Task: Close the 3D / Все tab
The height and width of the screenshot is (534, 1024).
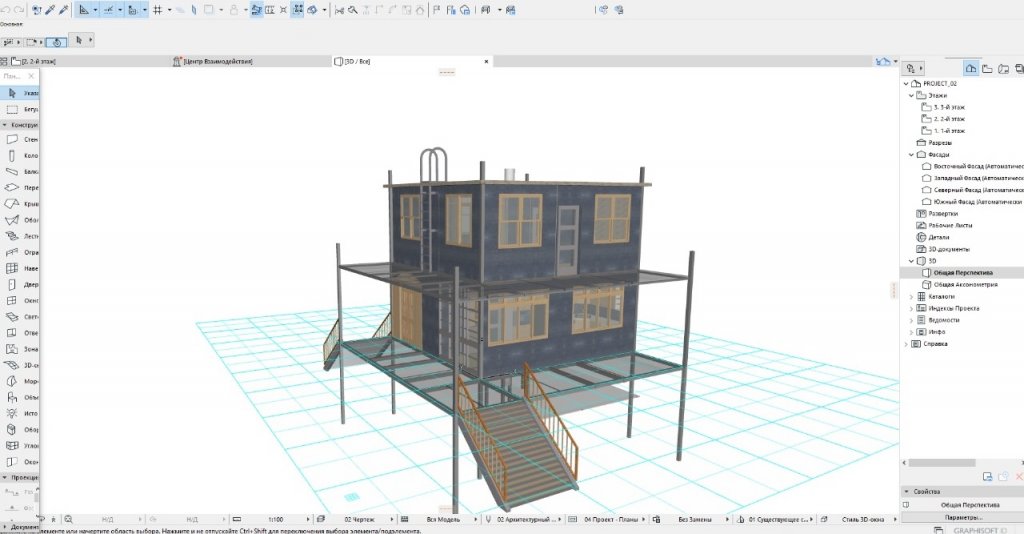Action: click(486, 61)
